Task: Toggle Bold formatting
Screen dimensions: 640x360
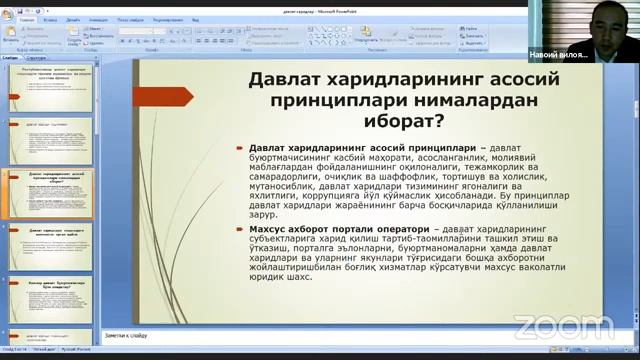Action: [122, 41]
